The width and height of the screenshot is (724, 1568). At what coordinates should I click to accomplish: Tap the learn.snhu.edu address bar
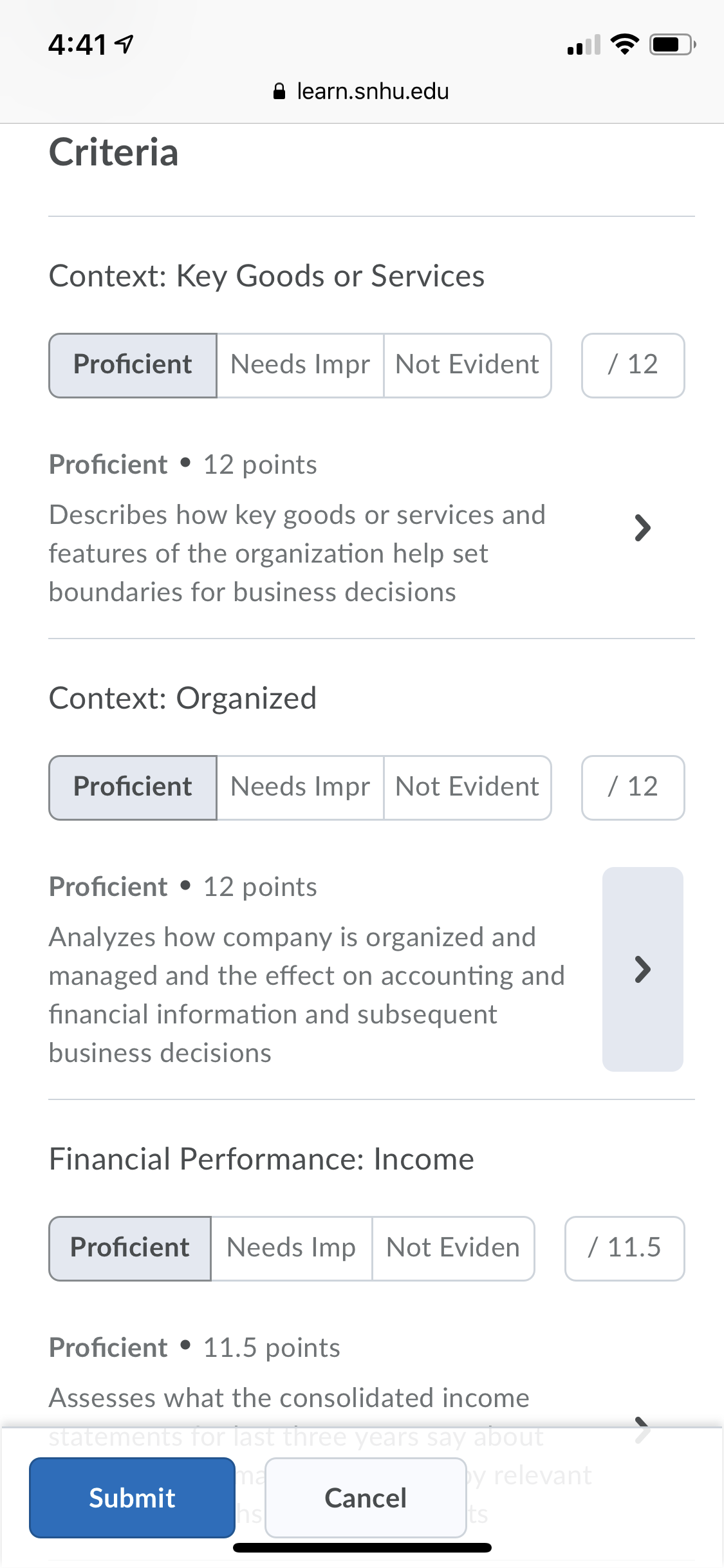(x=362, y=91)
